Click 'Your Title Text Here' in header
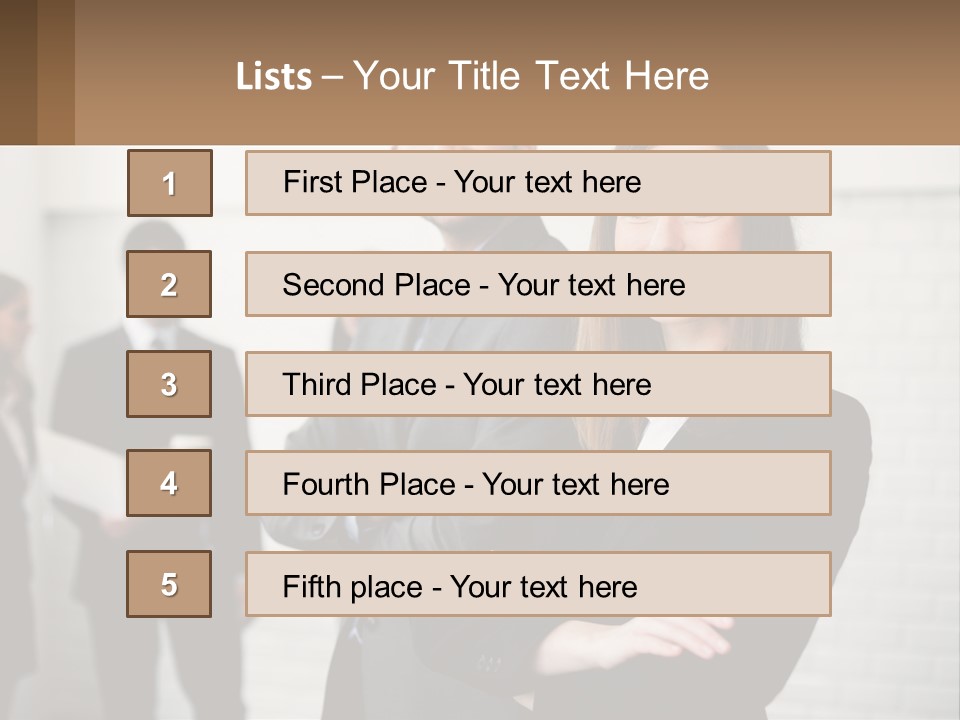The height and width of the screenshot is (720, 960). point(531,76)
